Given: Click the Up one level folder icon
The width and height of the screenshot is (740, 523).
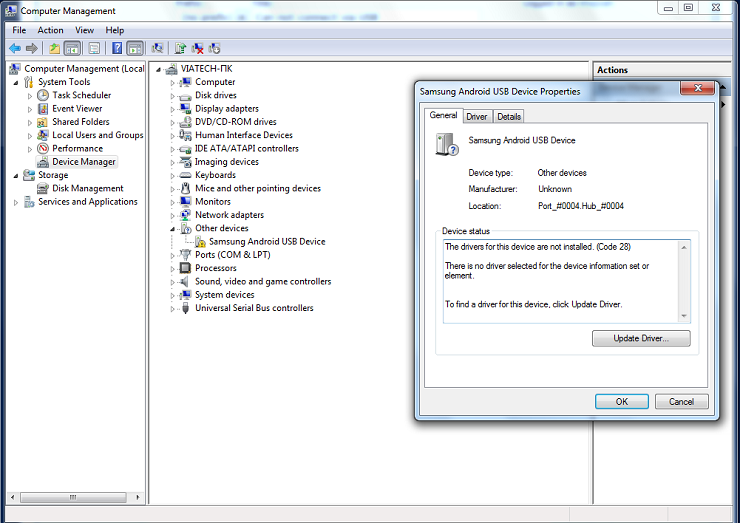Looking at the screenshot, I should coord(55,48).
